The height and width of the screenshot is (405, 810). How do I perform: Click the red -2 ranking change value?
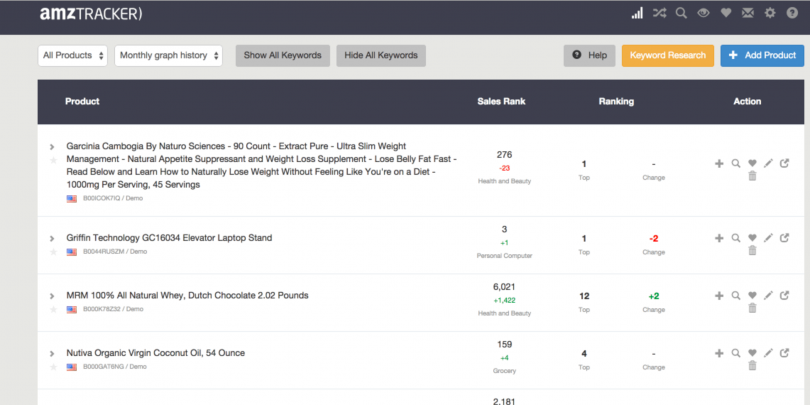coord(653,239)
